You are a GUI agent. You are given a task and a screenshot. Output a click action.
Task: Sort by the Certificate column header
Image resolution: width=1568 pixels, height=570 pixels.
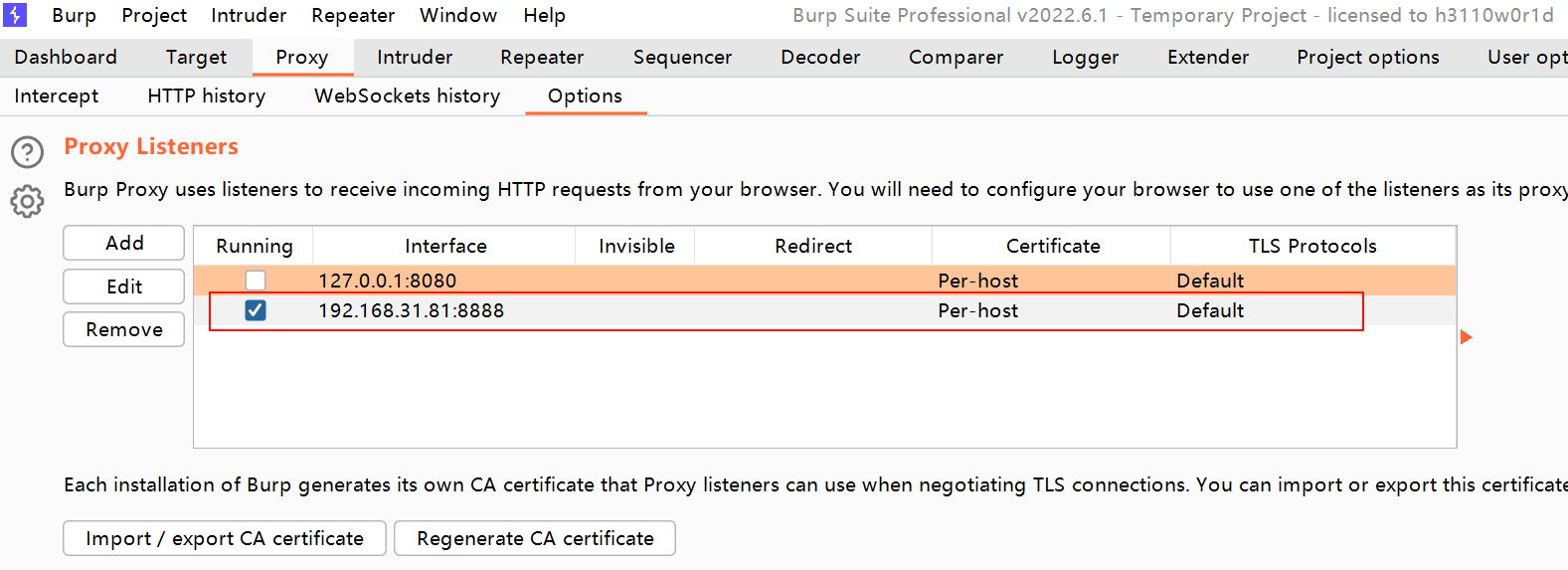coord(1053,246)
